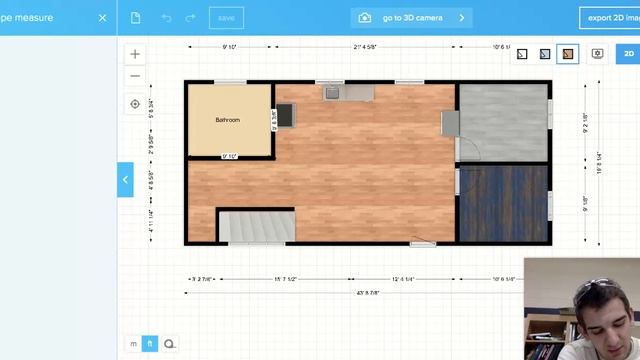
Task: Open the display settings gear icon
Action: pyautogui.click(x=598, y=54)
